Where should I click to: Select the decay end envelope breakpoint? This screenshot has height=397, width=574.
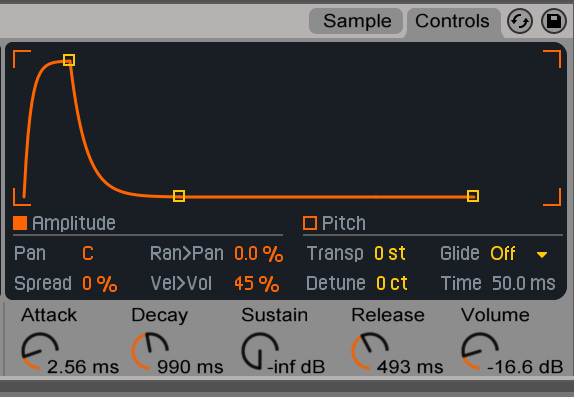point(179,196)
